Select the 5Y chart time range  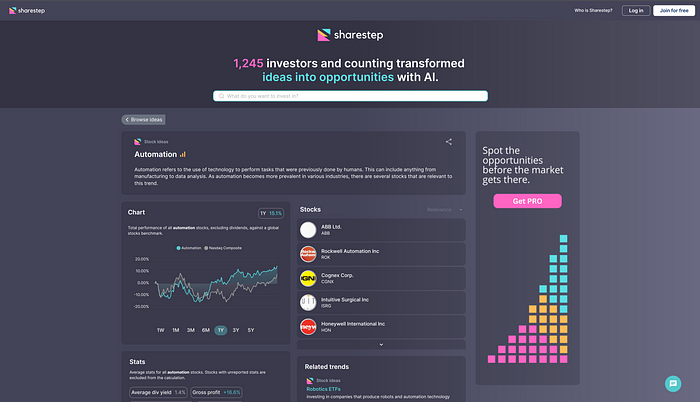(251, 330)
